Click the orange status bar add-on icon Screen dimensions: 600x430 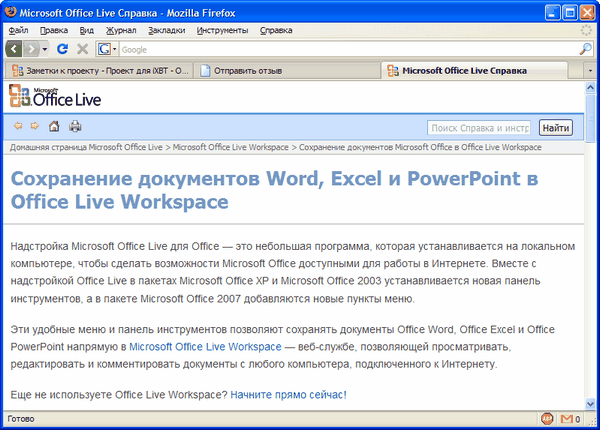pyautogui.click(x=547, y=419)
